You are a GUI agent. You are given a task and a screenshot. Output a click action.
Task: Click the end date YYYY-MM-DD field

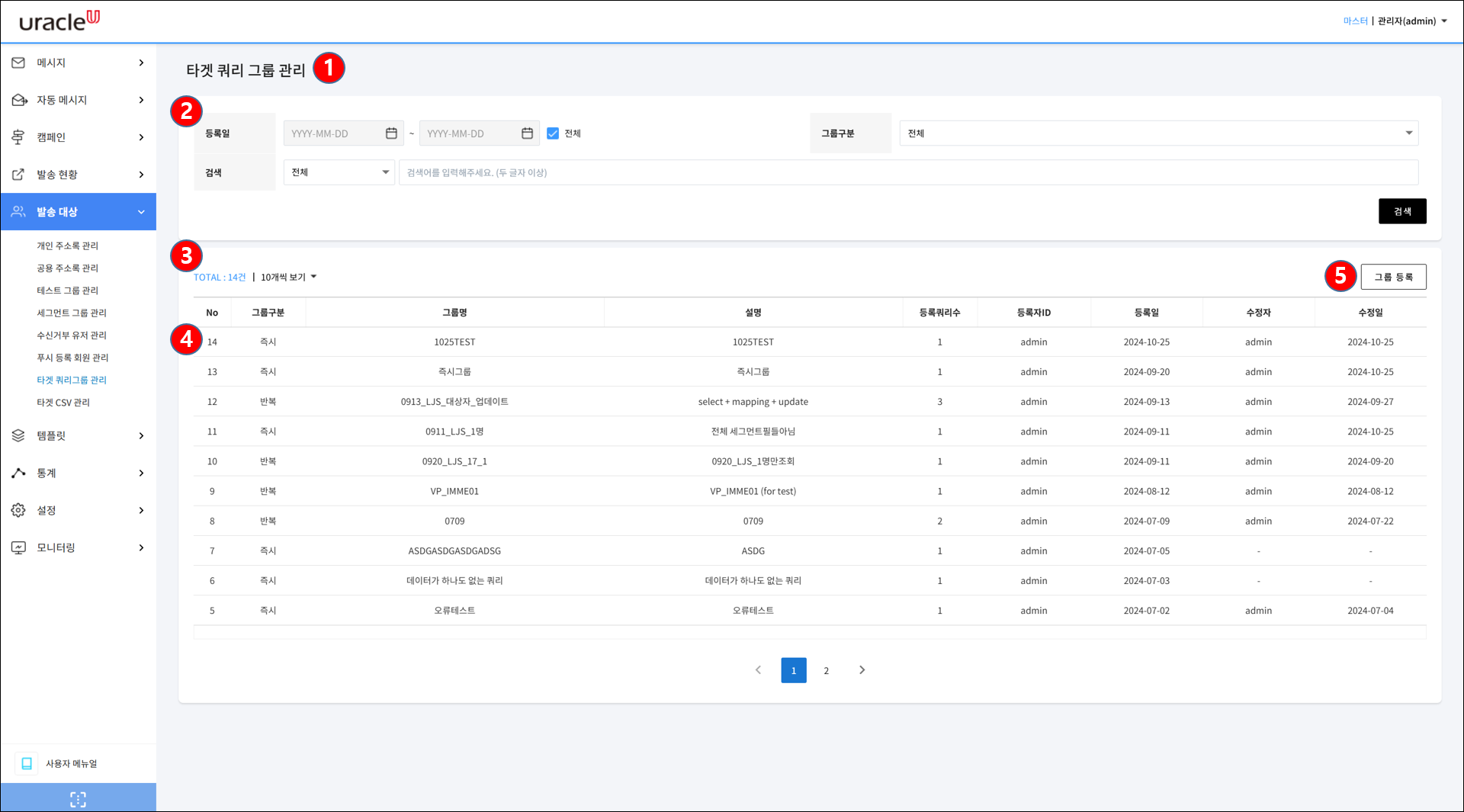click(x=479, y=133)
